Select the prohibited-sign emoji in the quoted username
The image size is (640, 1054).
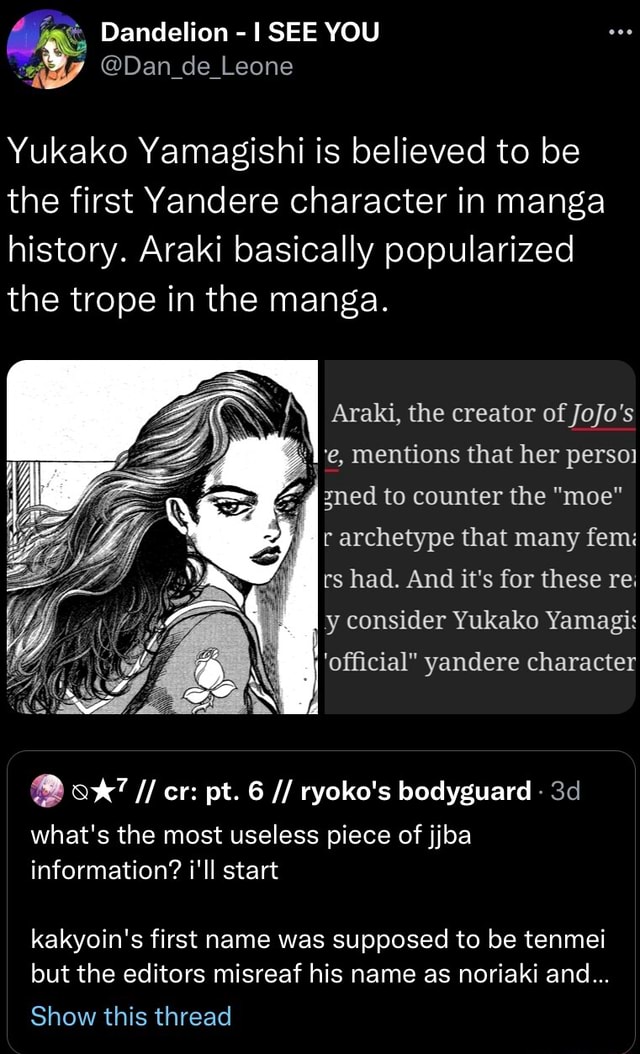click(79, 793)
